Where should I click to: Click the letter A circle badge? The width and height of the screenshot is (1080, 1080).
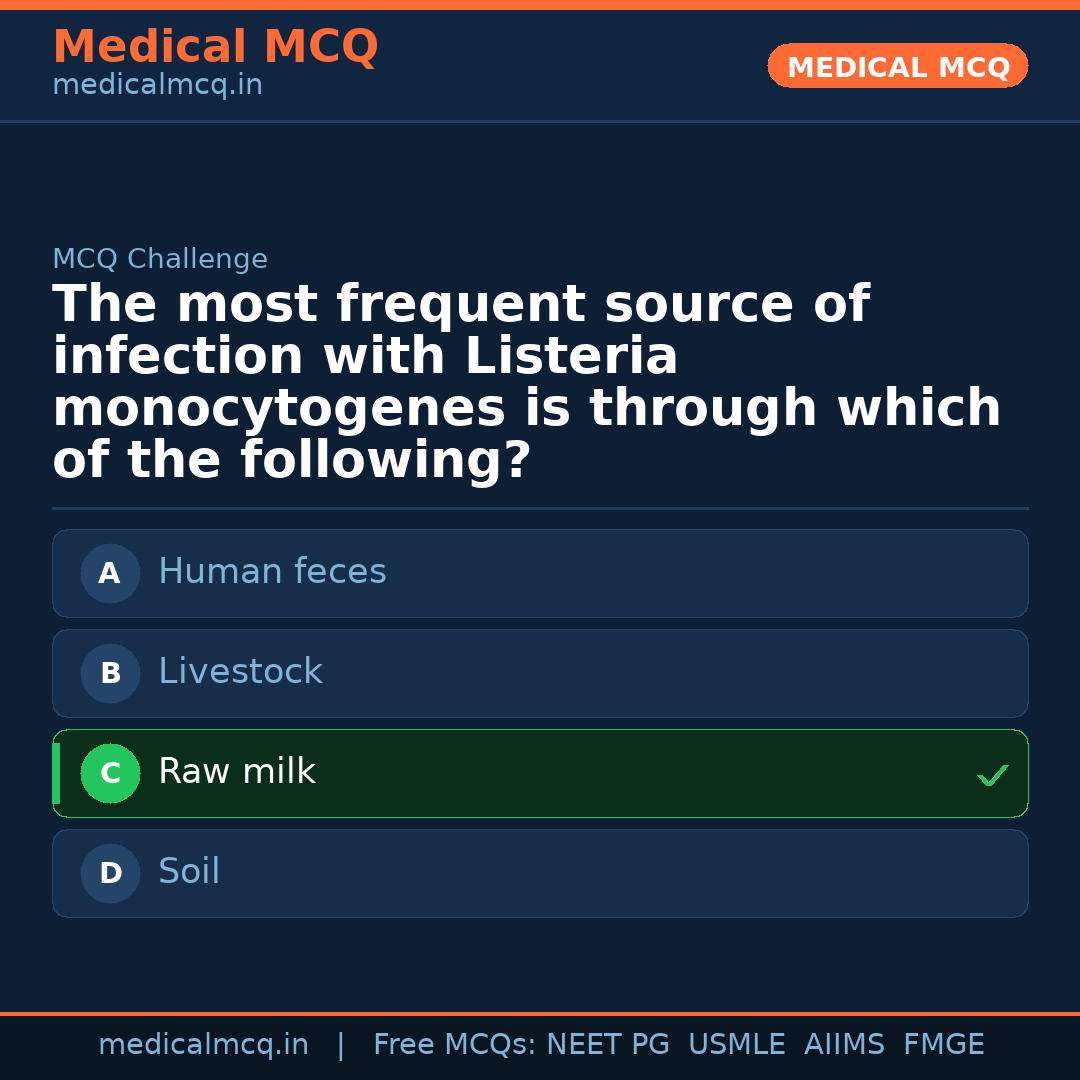click(110, 573)
